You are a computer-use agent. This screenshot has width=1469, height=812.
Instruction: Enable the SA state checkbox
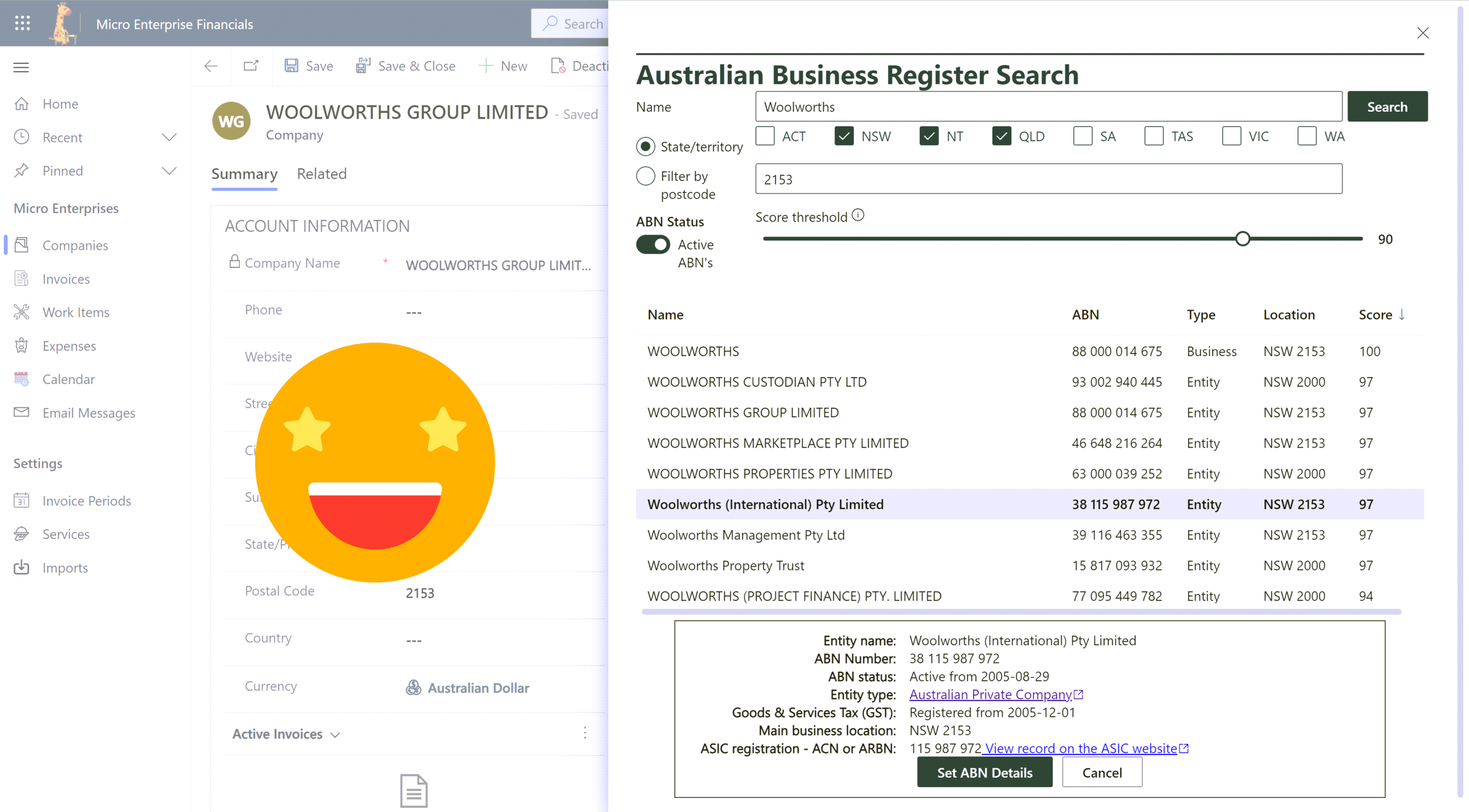[x=1083, y=136]
